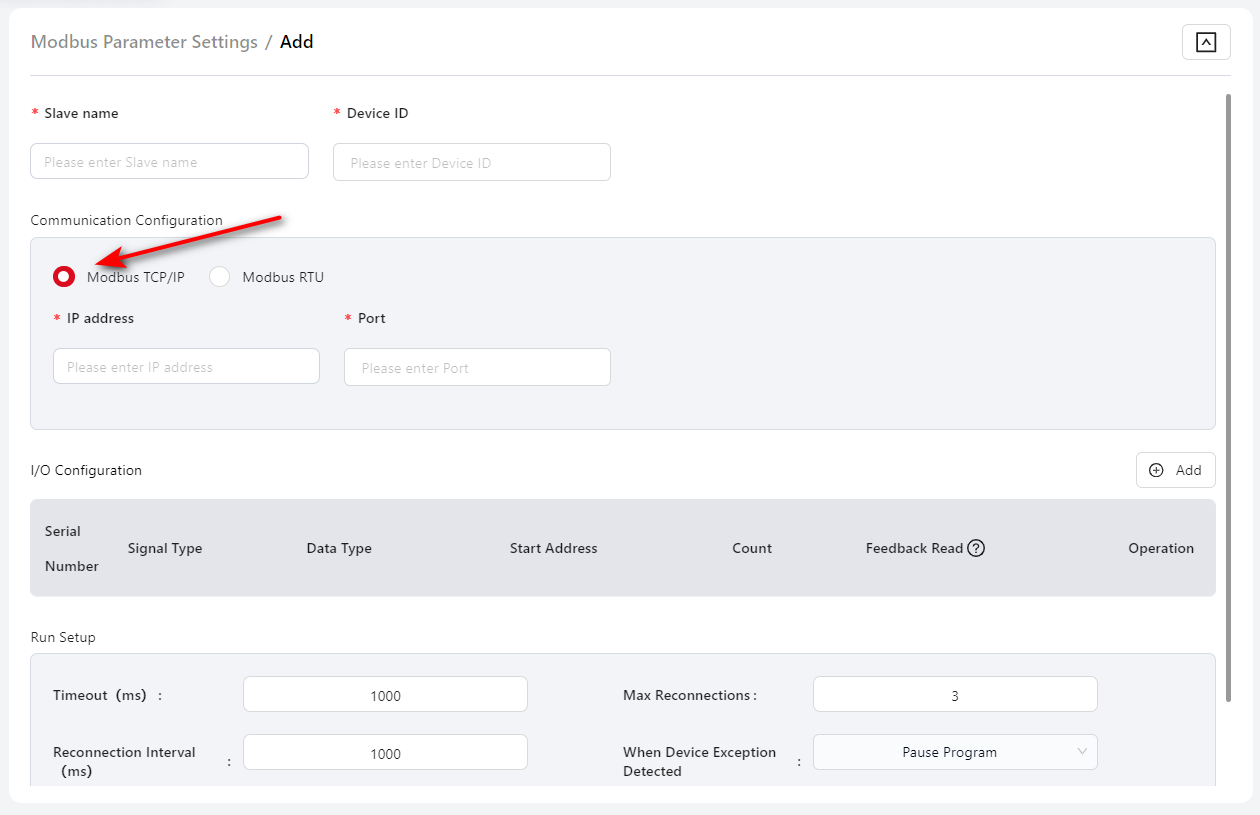
Task: Select the Port input field
Action: [x=477, y=367]
